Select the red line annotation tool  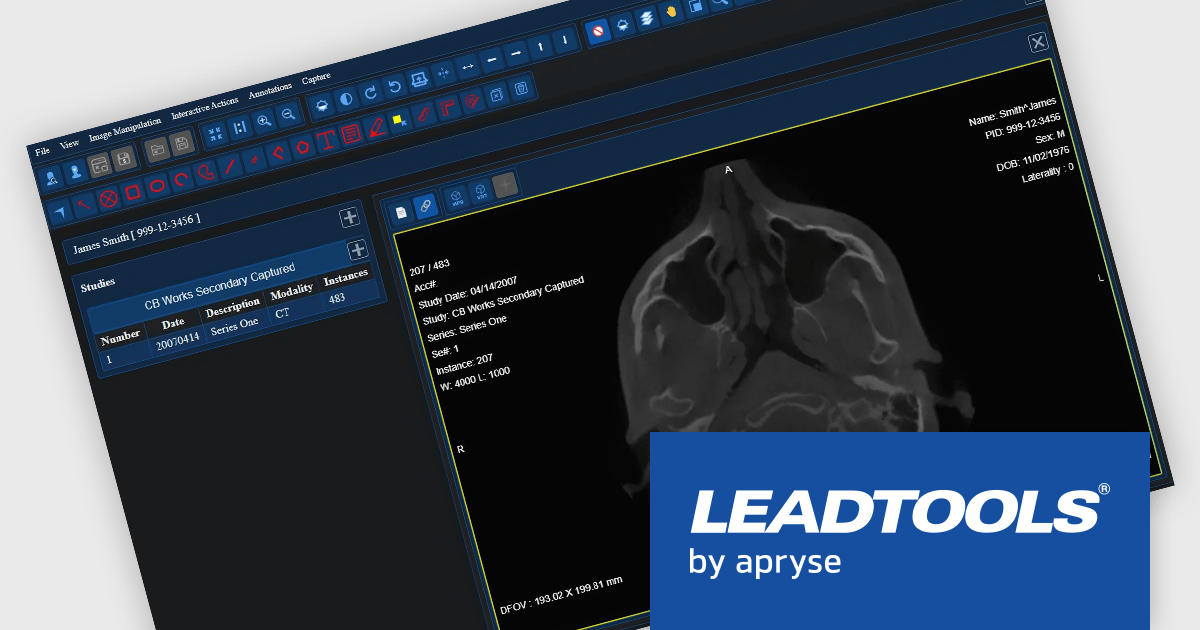(x=230, y=165)
